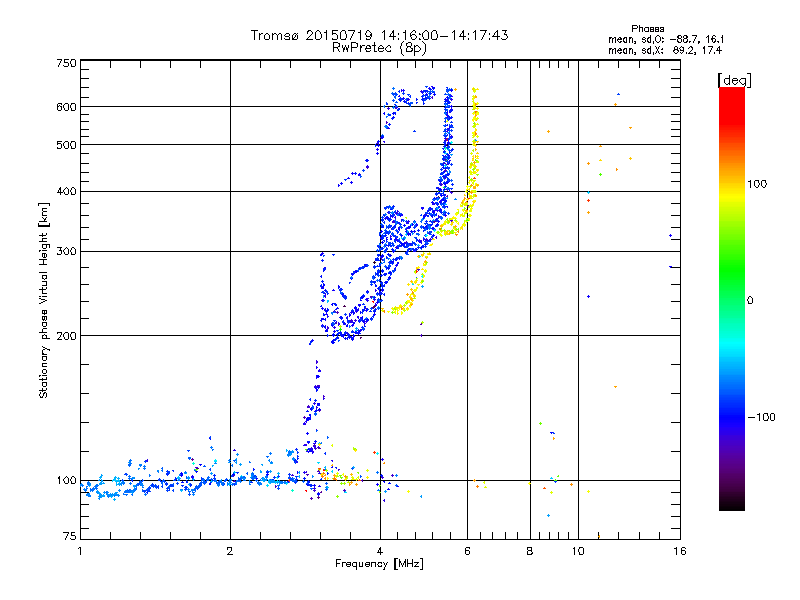Click x-axis tick label '6'
The width and height of the screenshot is (800, 600).
pyautogui.click(x=467, y=551)
